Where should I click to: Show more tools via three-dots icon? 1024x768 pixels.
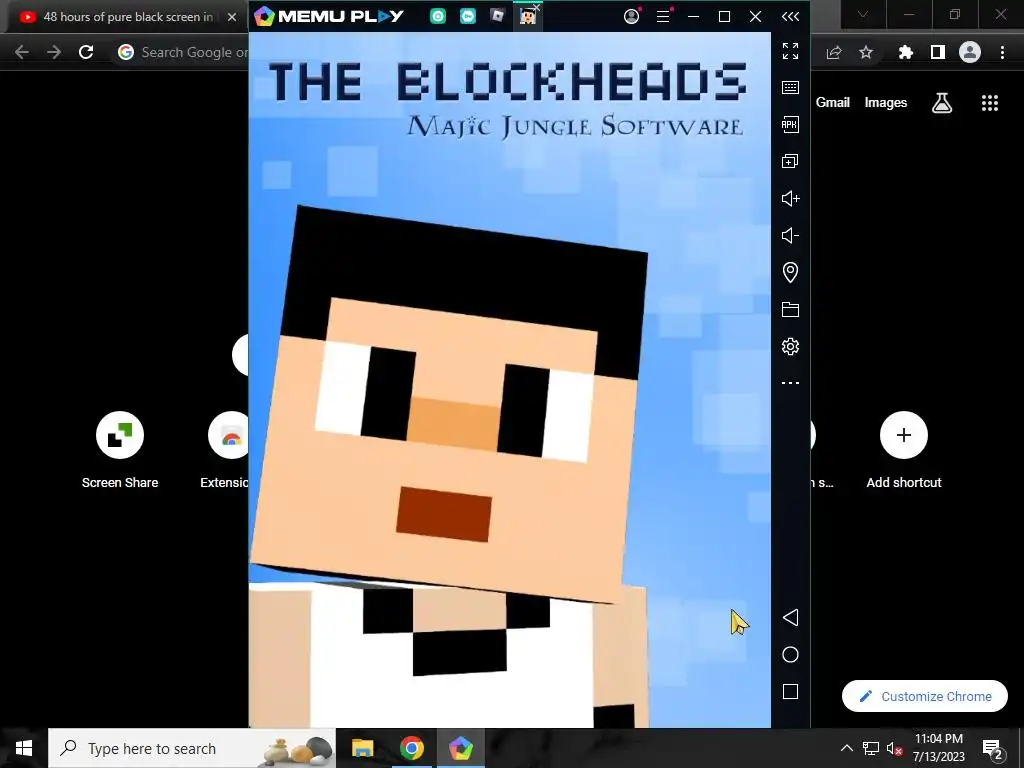coord(790,383)
